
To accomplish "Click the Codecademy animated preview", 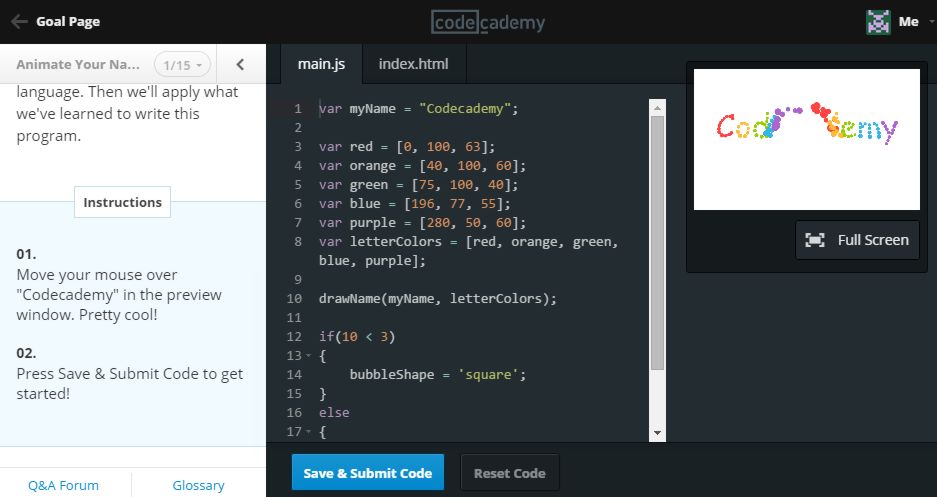I will 807,140.
